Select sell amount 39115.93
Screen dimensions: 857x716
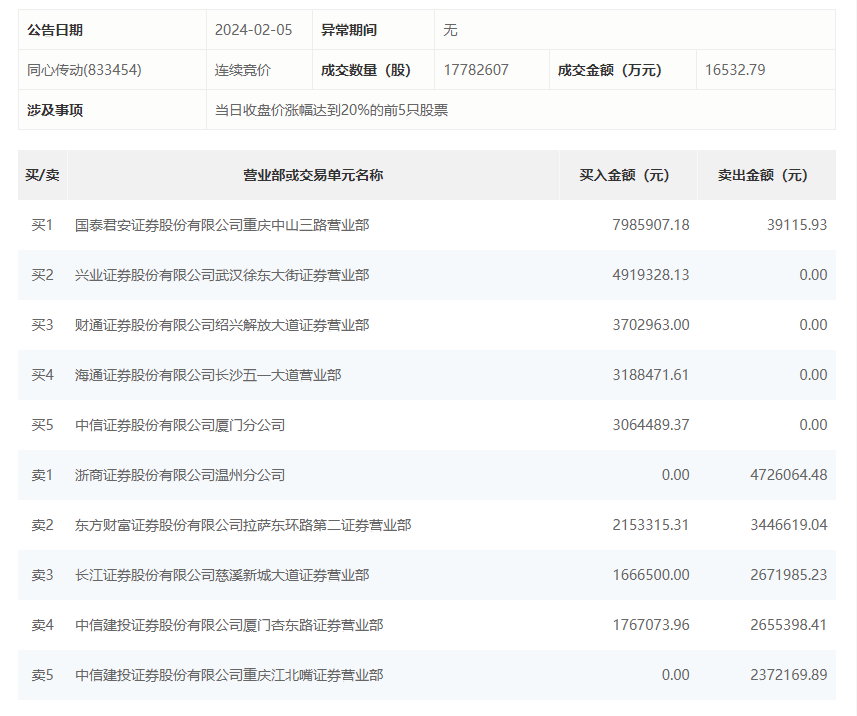pos(797,225)
